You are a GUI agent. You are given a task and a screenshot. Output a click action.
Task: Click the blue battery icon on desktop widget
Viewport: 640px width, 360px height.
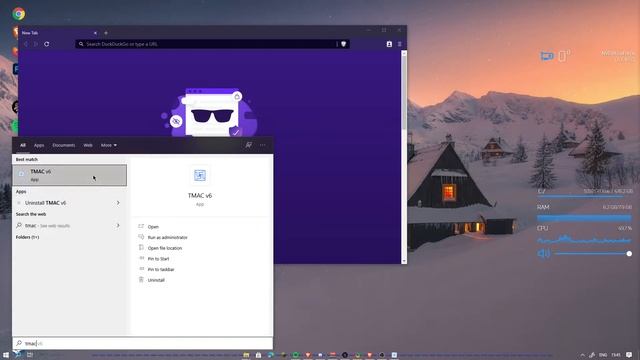coord(547,56)
